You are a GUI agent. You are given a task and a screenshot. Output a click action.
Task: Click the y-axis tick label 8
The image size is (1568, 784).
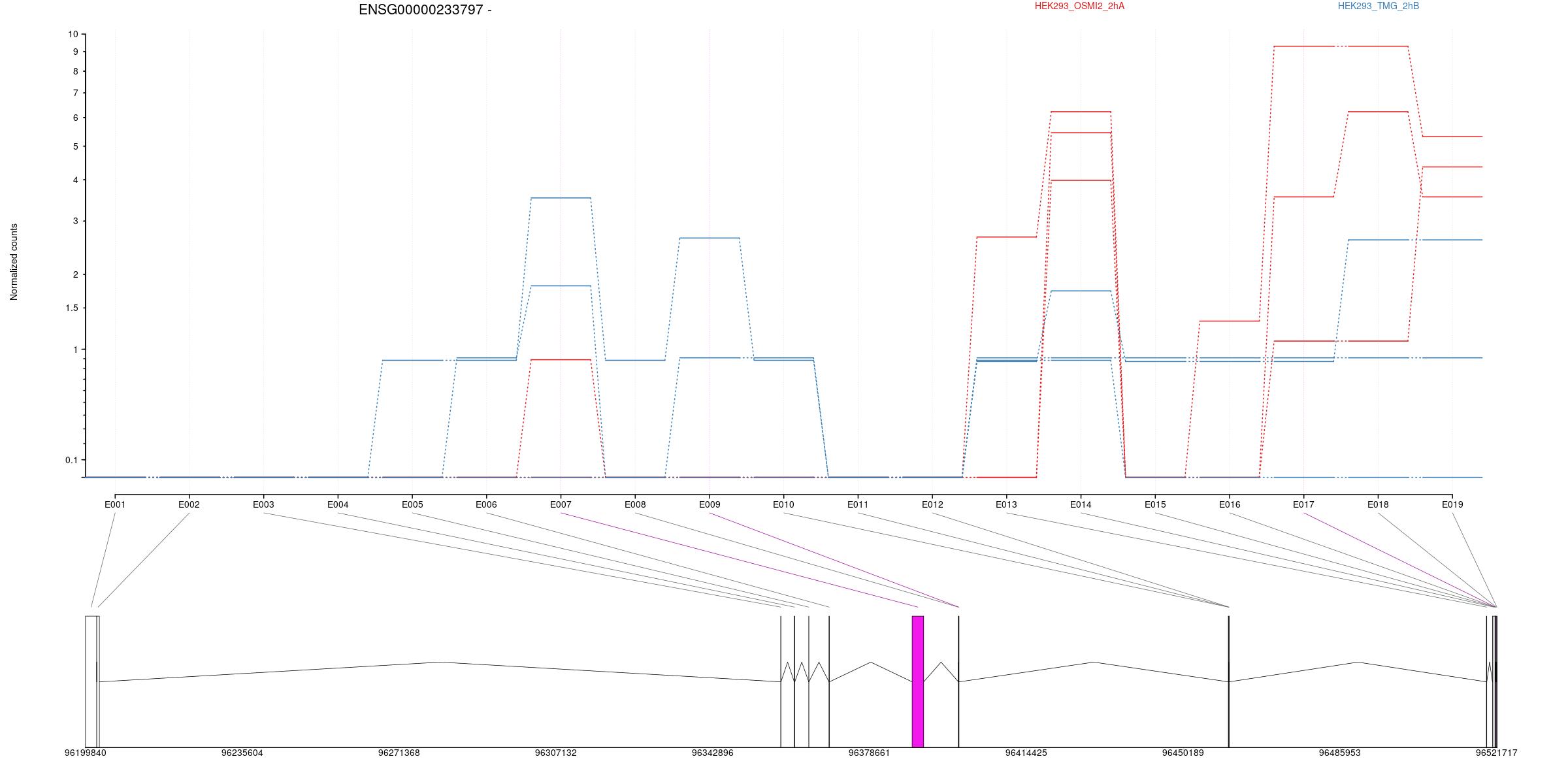coord(75,71)
